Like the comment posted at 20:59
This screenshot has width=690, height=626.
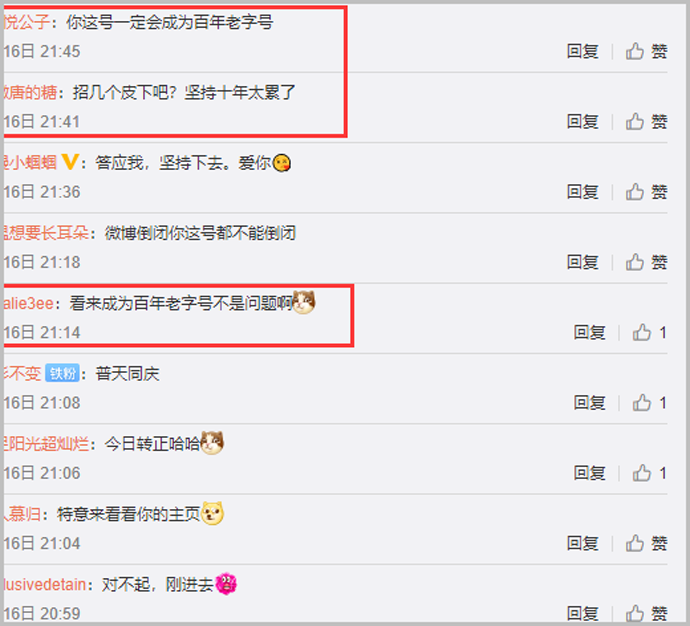(646, 613)
